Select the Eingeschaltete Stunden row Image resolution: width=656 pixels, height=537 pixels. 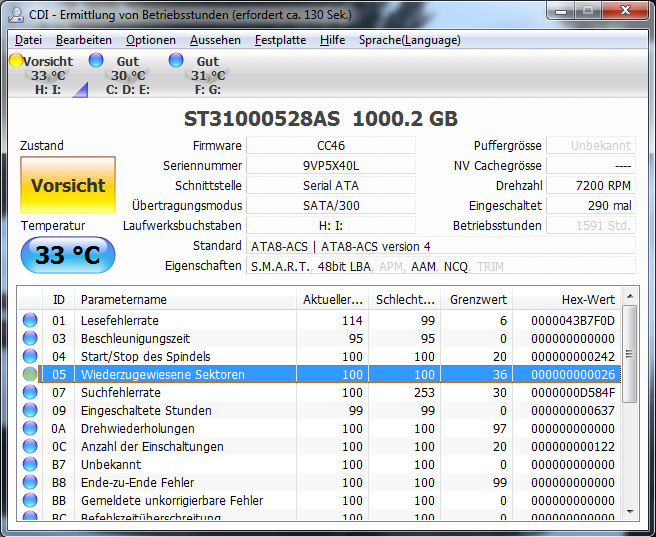(319, 410)
